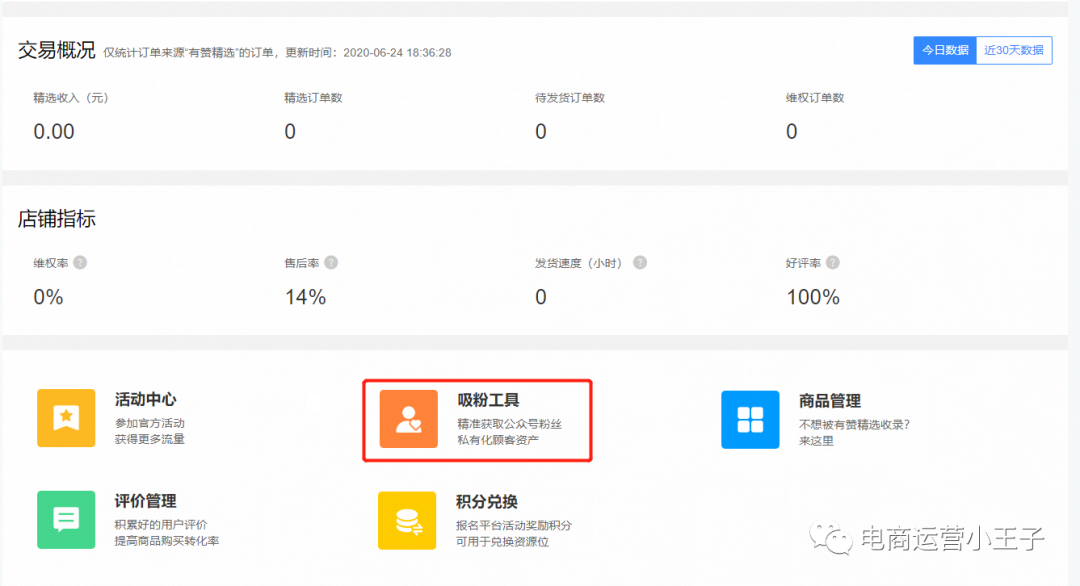Open the 积分兑换 title link
The width and height of the screenshot is (1080, 586).
pos(487,502)
